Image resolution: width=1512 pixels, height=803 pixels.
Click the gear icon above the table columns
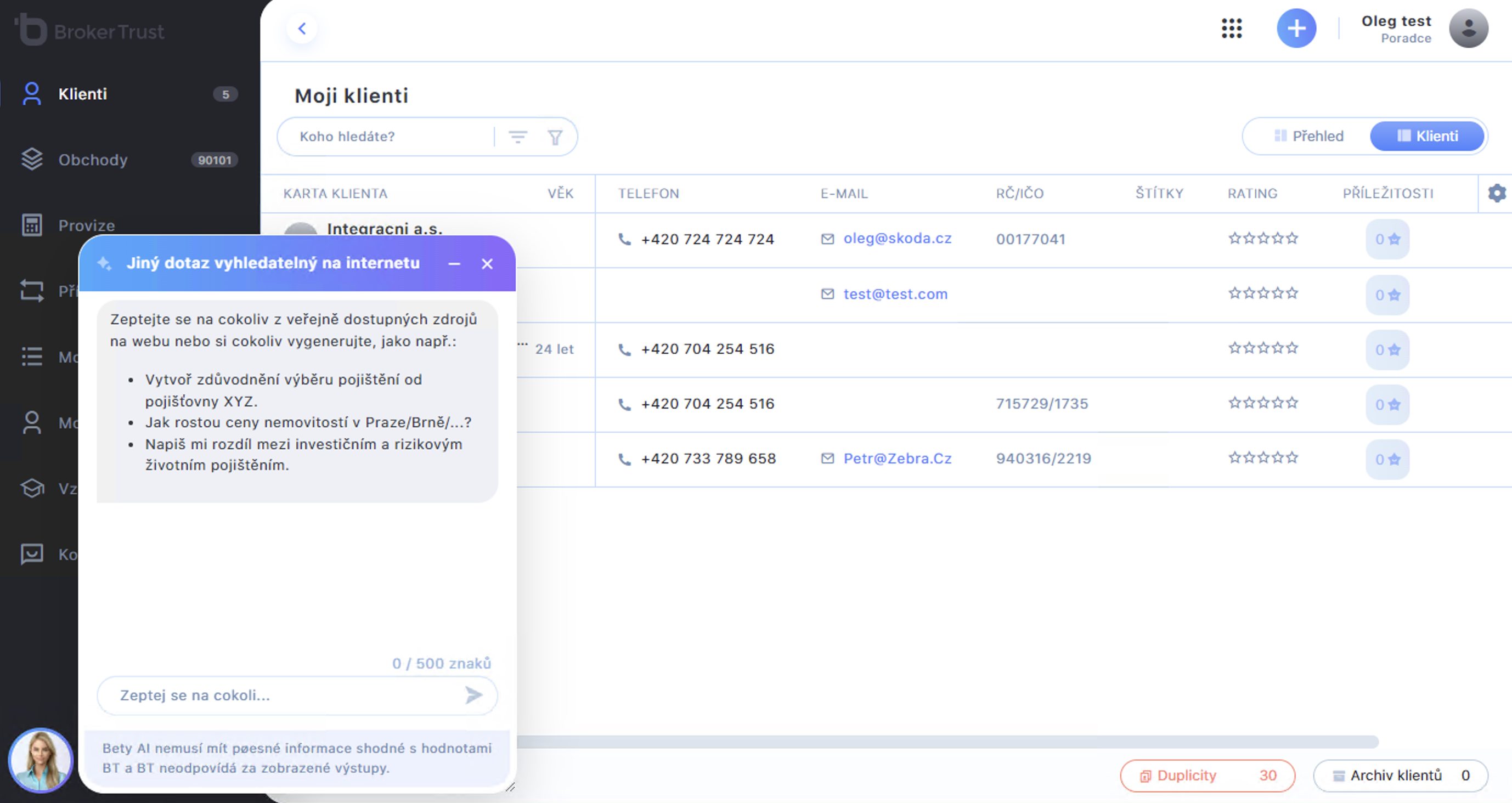[x=1496, y=193]
